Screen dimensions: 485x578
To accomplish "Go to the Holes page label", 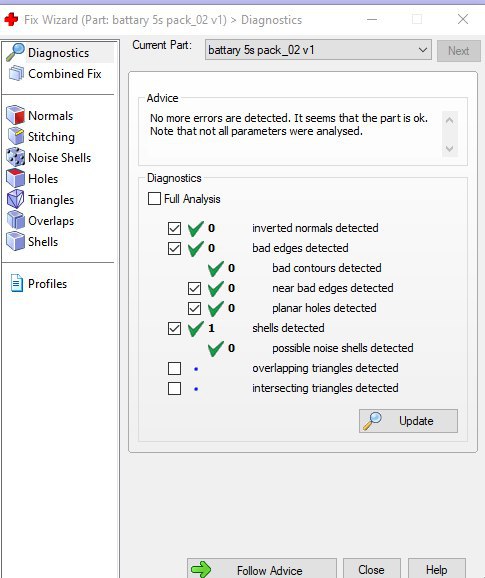I will (x=43, y=179).
